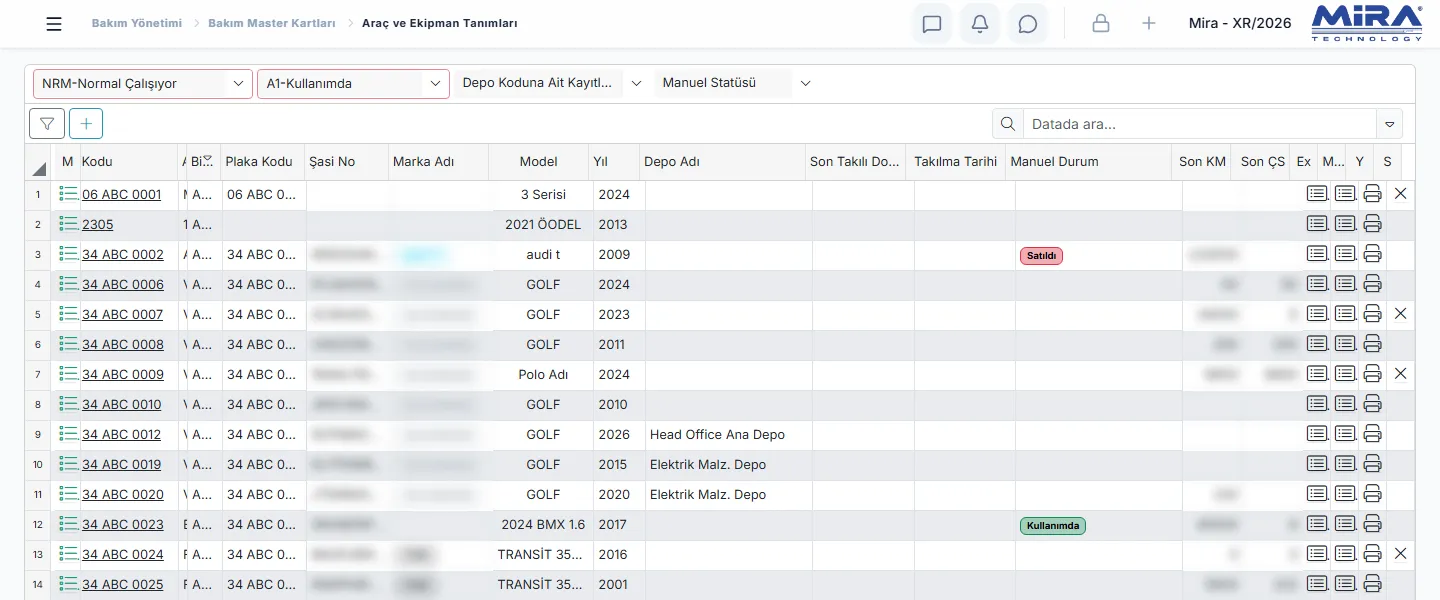The height and width of the screenshot is (600, 1440).
Task: Click the padlock icon in the header
Action: coord(1101,24)
